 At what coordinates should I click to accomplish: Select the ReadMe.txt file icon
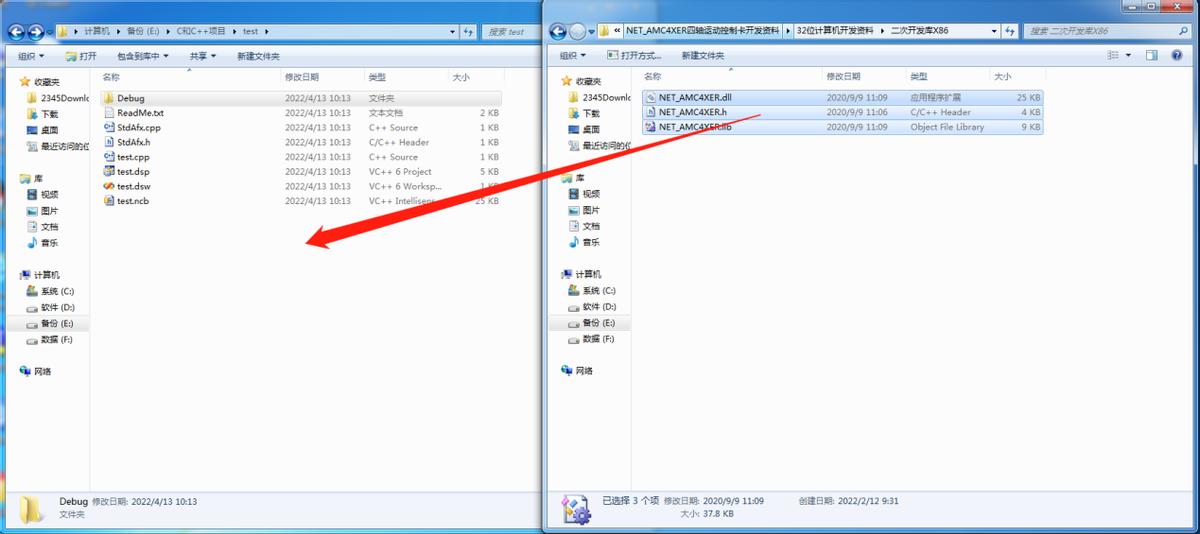[109, 113]
